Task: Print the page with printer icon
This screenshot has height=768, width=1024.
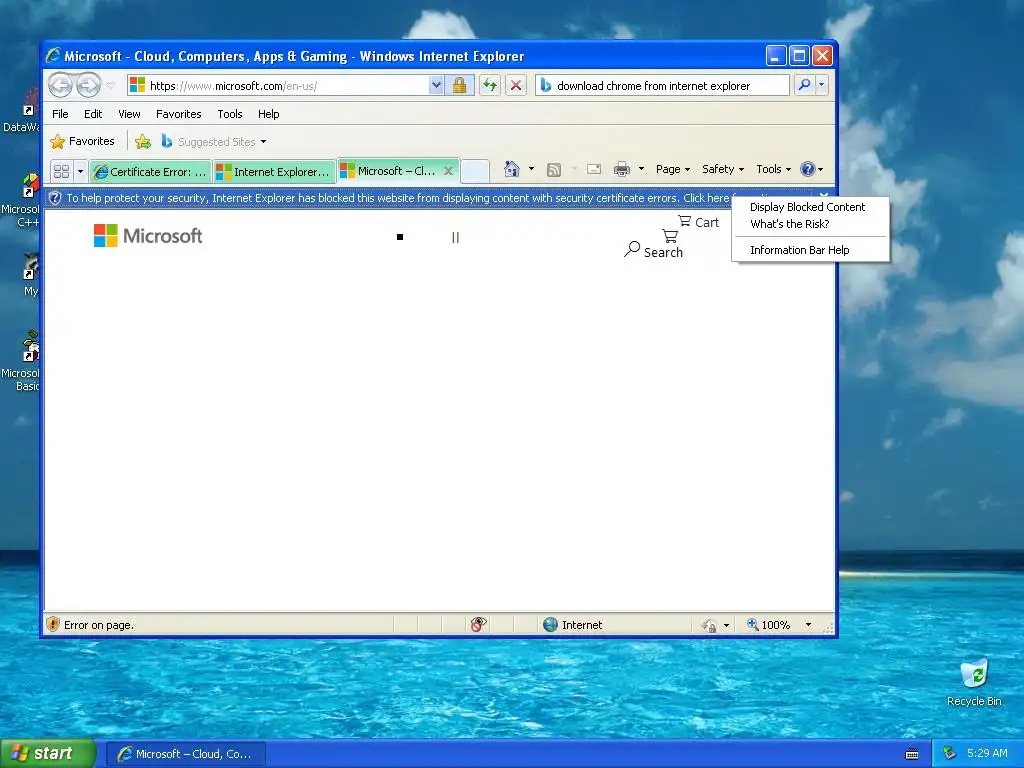Action: pos(622,170)
